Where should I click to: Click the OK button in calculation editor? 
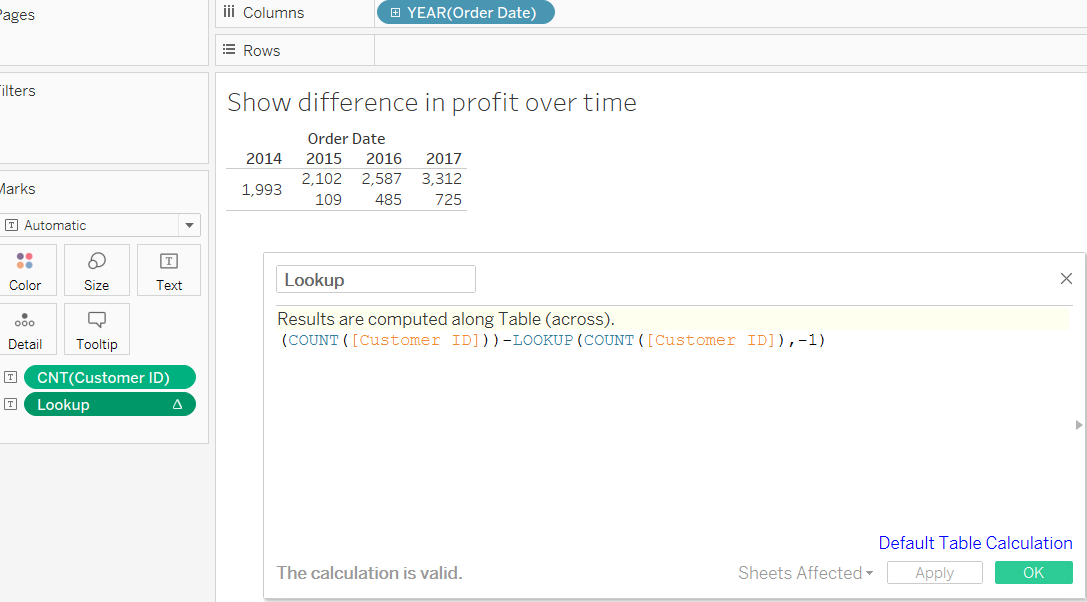pyautogui.click(x=1033, y=573)
